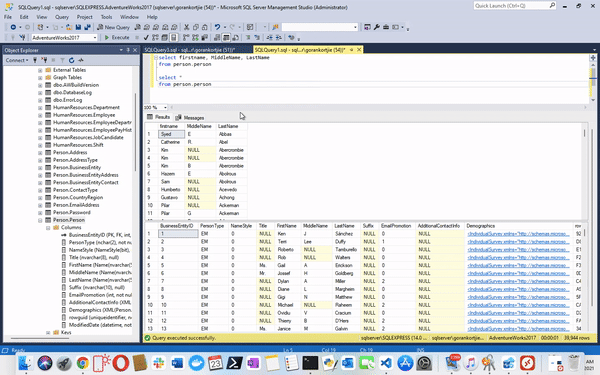Switch to the SQLQuery3.sql tab

(x=189, y=50)
